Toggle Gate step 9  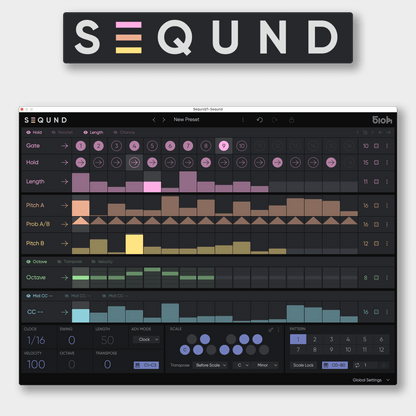click(x=224, y=146)
